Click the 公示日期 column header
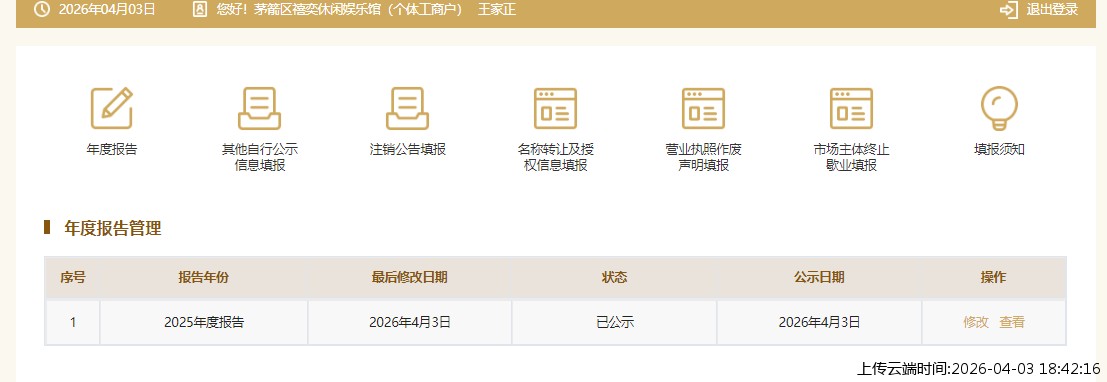 pos(819,277)
